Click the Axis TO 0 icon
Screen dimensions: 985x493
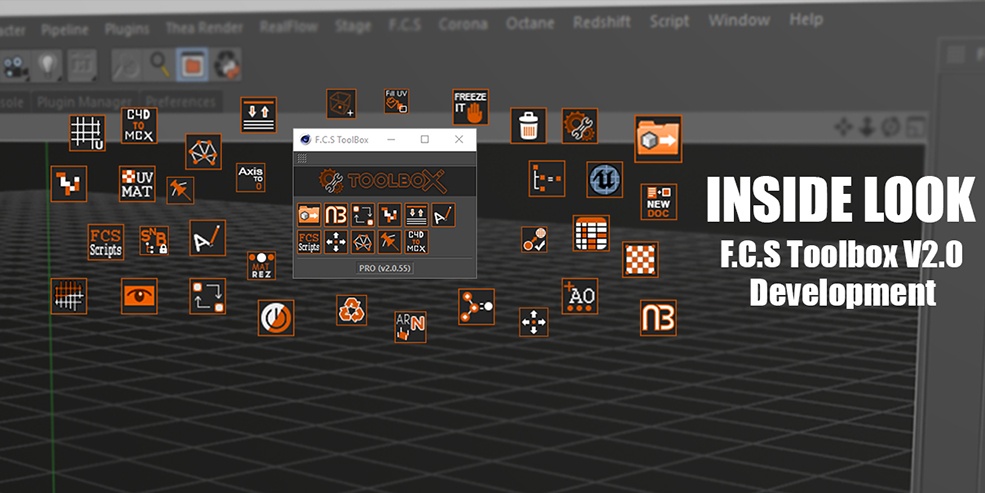pyautogui.click(x=251, y=178)
